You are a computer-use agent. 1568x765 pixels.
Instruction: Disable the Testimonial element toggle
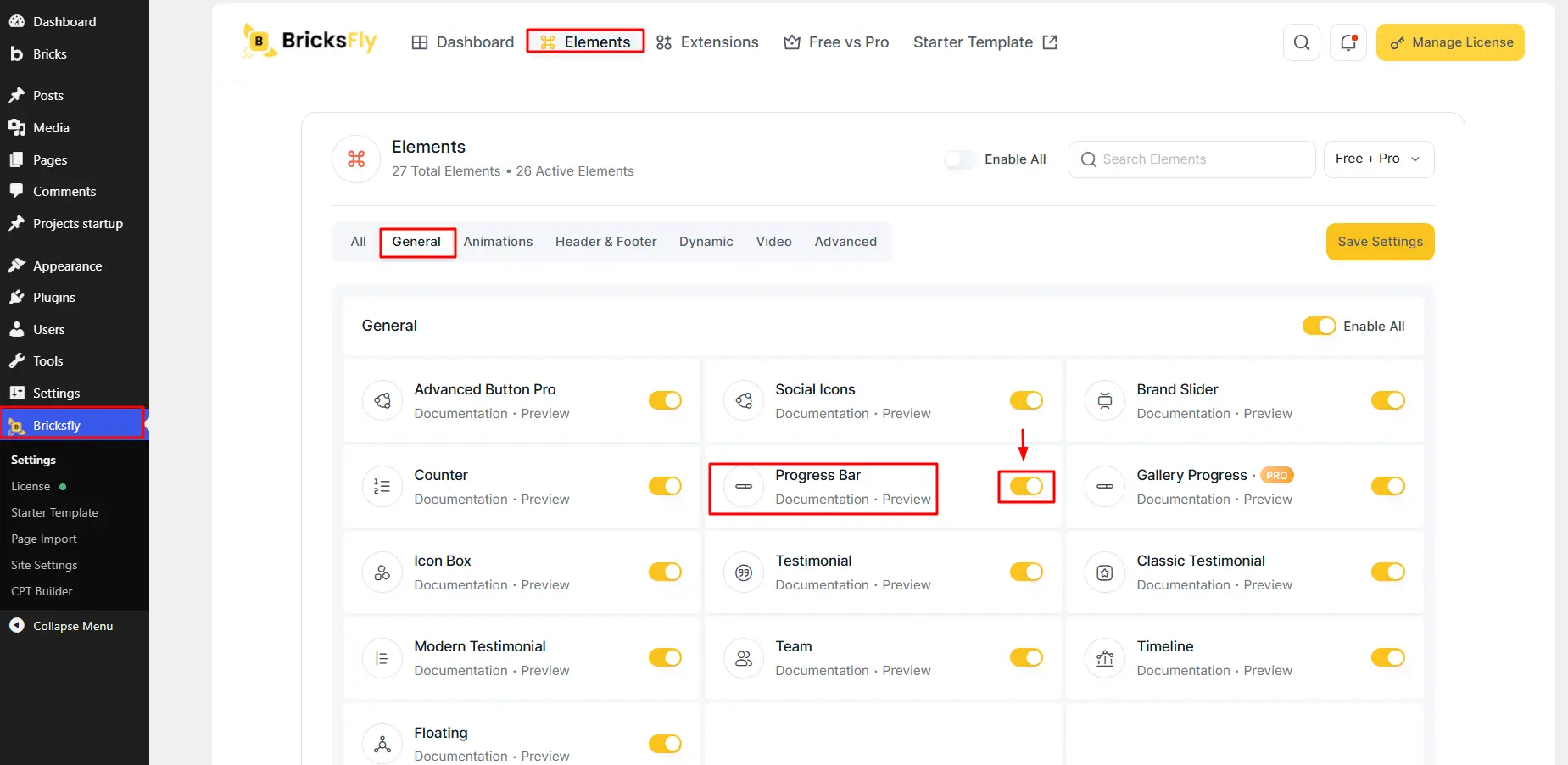pyautogui.click(x=1027, y=572)
